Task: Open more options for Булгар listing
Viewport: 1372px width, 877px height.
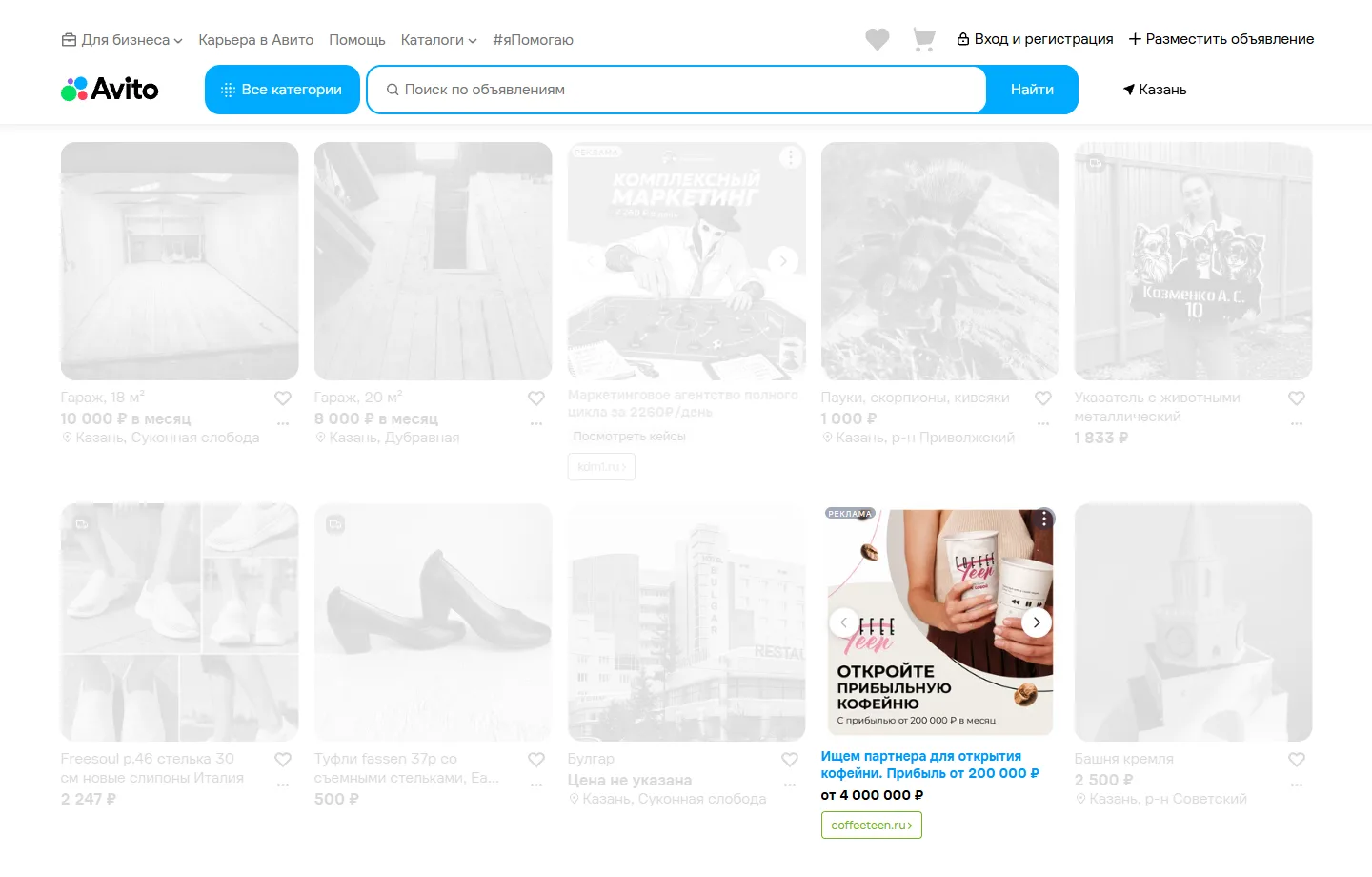Action: (x=790, y=785)
